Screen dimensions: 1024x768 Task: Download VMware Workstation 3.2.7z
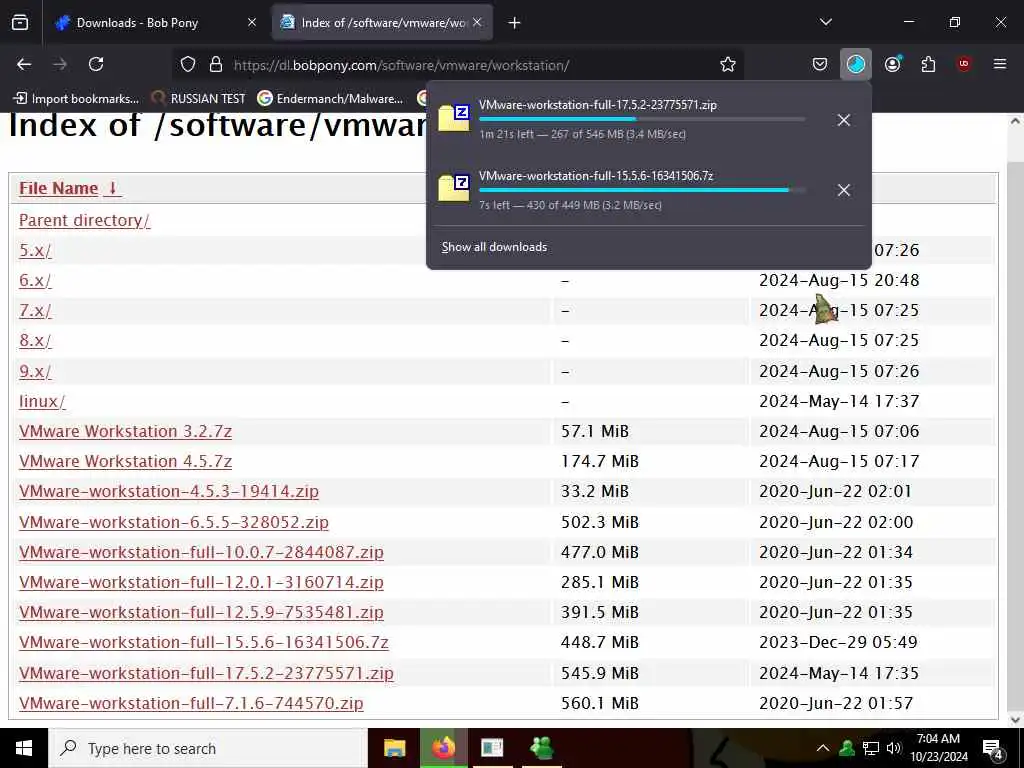(x=125, y=431)
